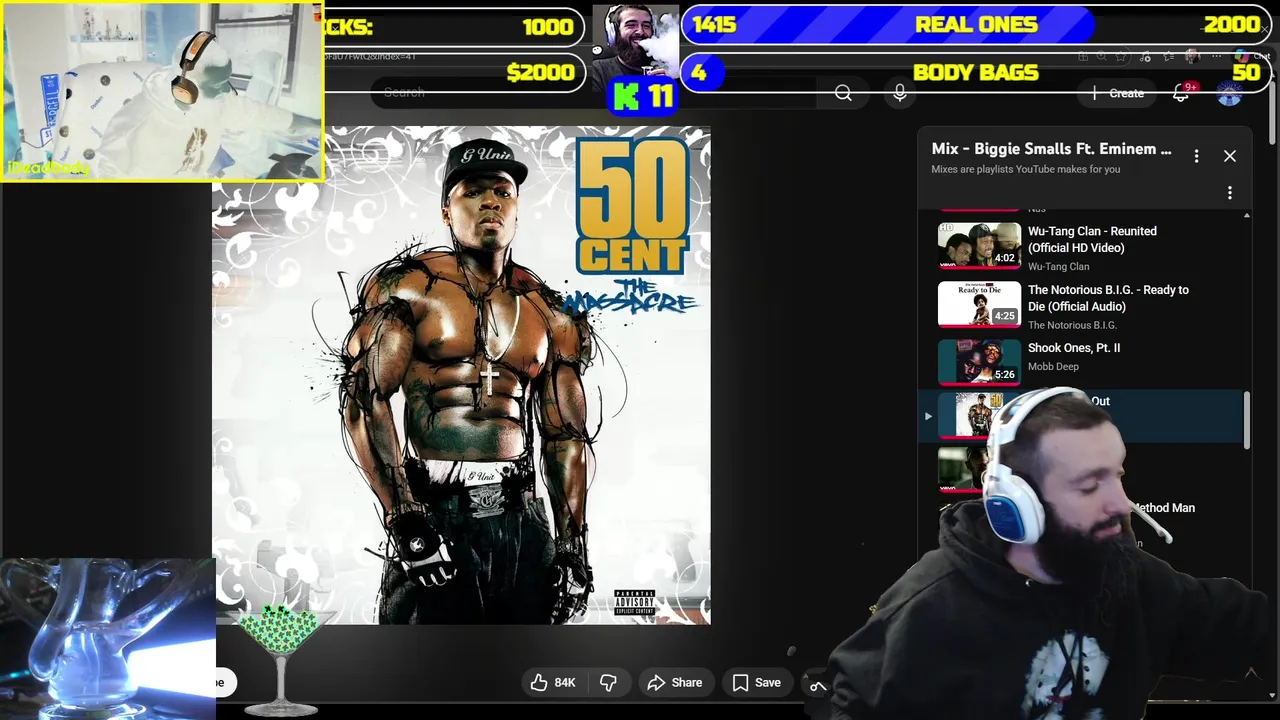Play The Notorious B.I.G. - Ready to Die
The height and width of the screenshot is (720, 1280).
click(x=1108, y=298)
